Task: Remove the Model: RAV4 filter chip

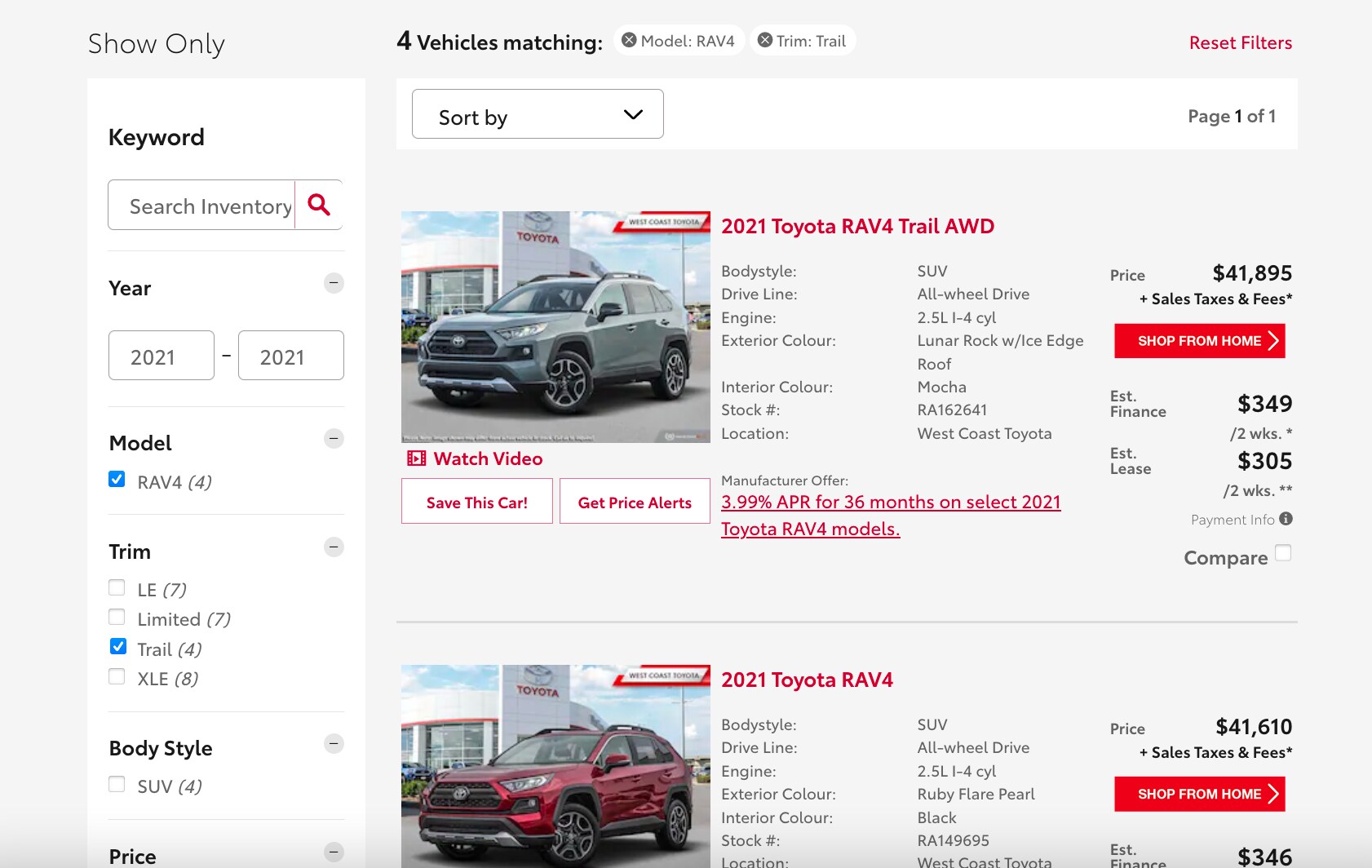Action: point(629,40)
